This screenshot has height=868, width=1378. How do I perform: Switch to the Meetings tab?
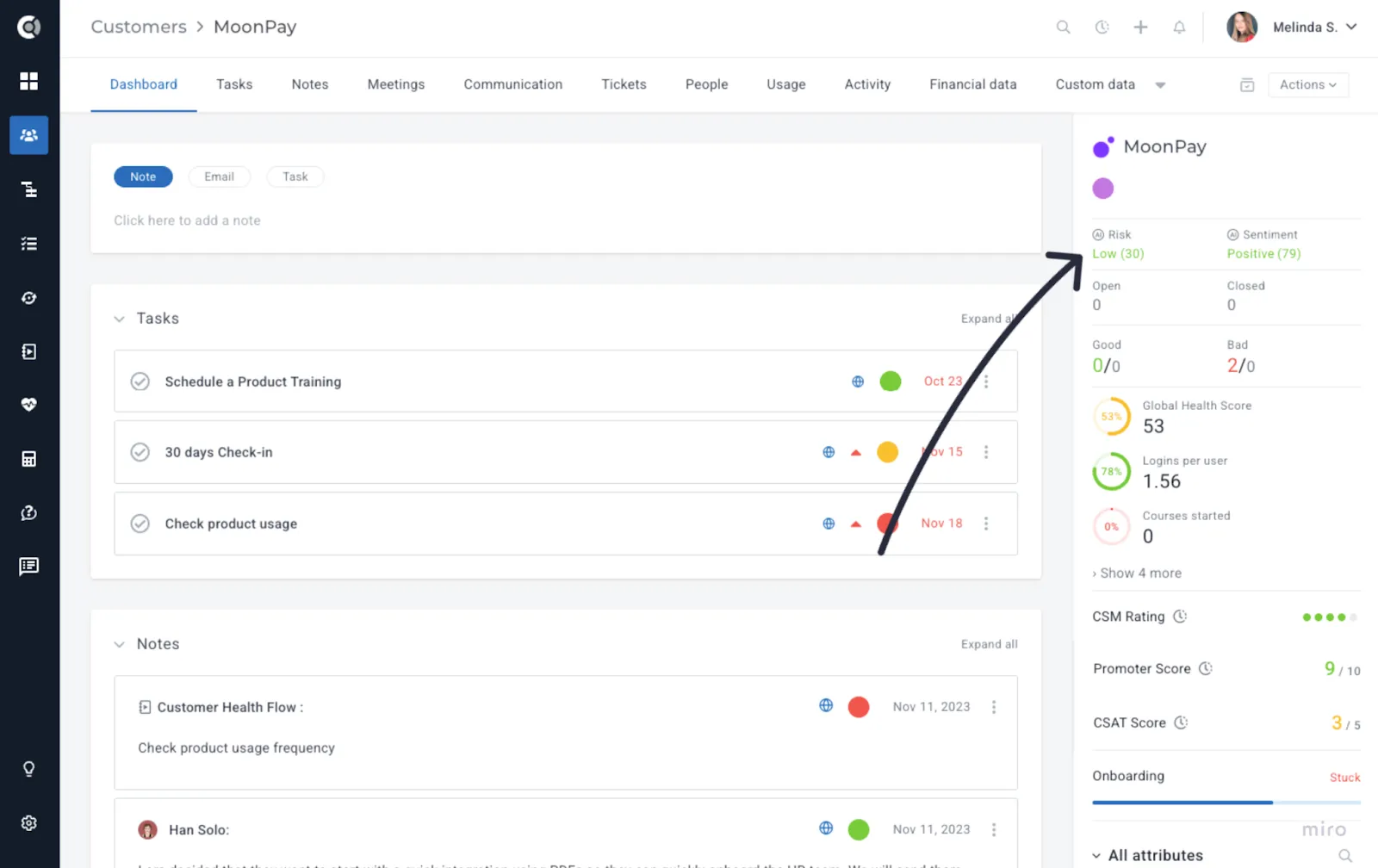(395, 84)
